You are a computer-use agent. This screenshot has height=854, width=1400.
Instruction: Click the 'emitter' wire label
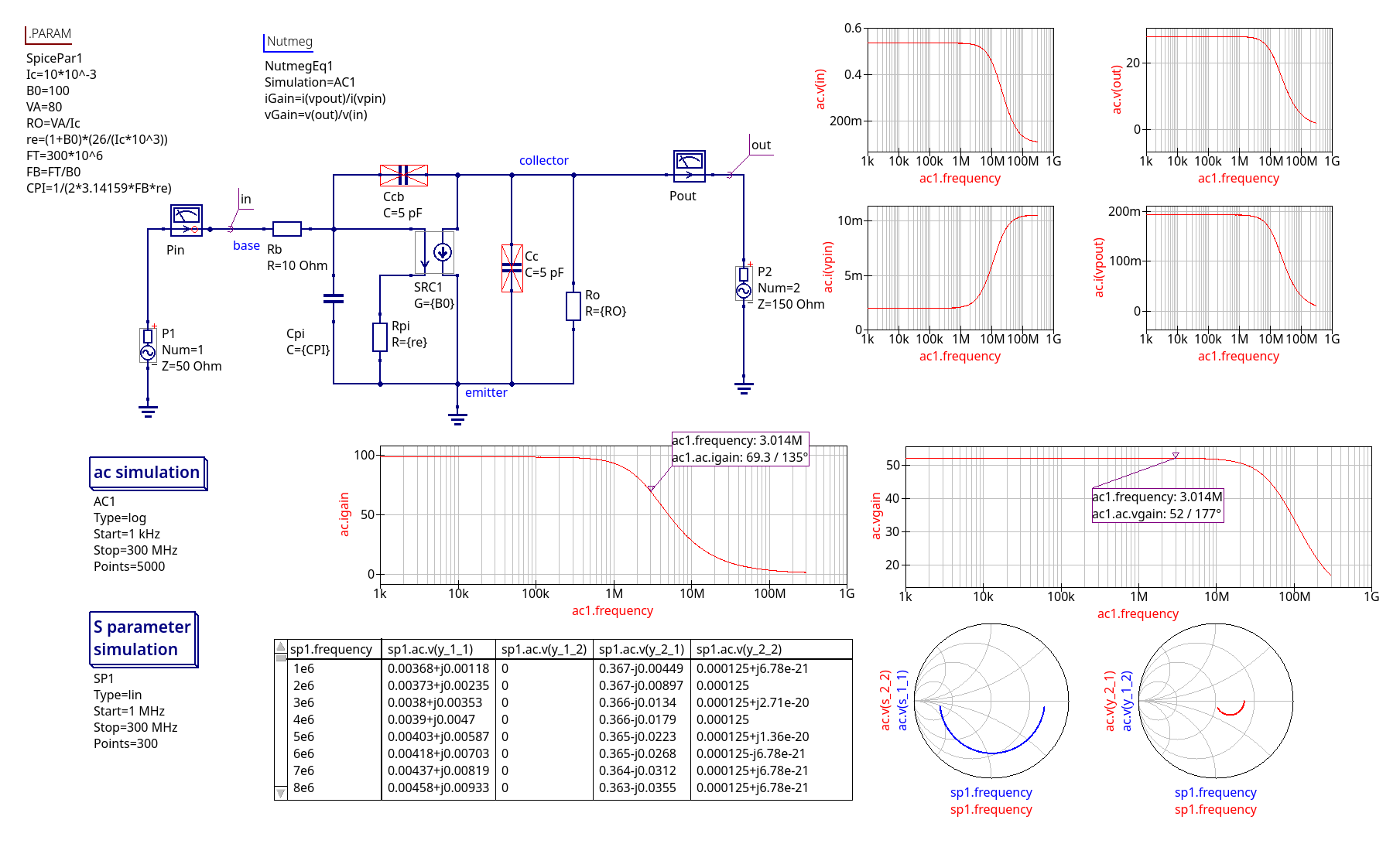[486, 393]
